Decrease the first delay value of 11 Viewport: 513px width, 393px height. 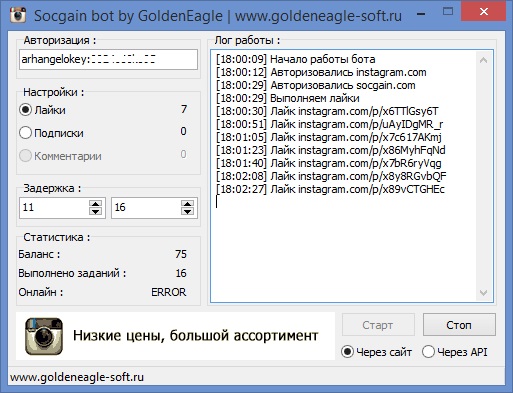coord(95,212)
